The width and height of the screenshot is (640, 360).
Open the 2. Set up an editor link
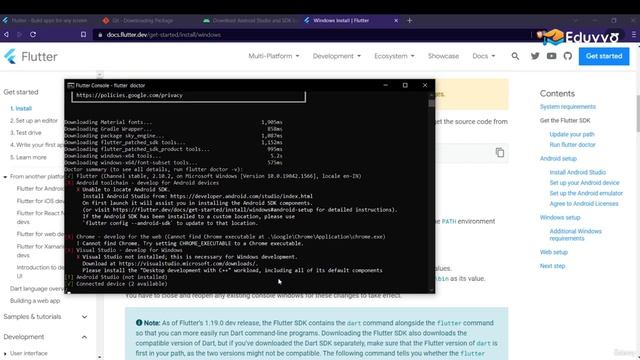pos(34,121)
